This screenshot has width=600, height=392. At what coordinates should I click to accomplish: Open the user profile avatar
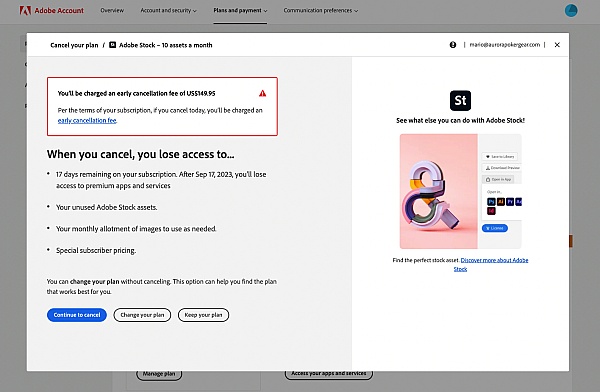click(x=571, y=10)
